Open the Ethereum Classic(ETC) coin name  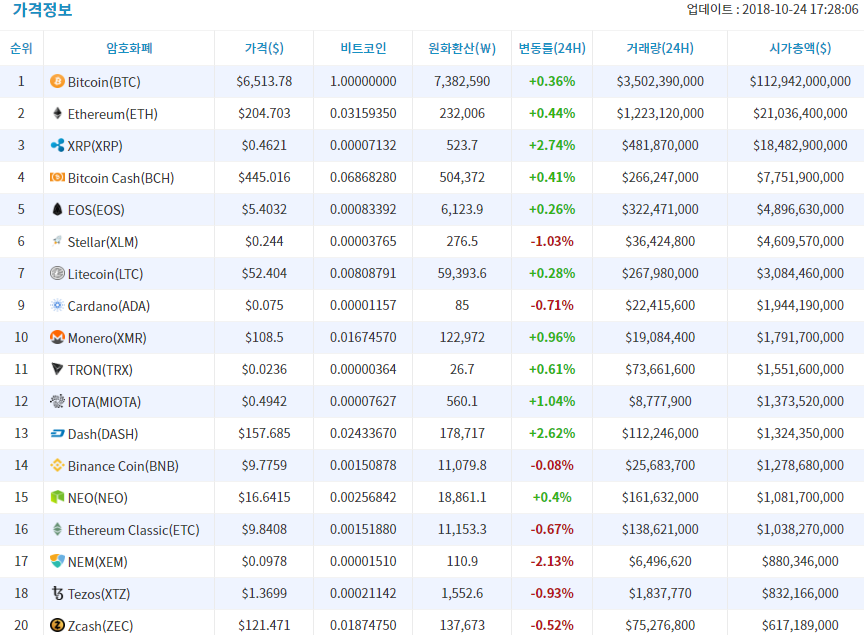(133, 530)
